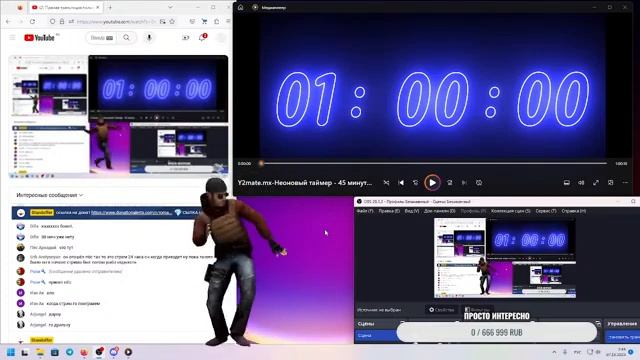
Task: Reload the browser page
Action: click(x=33, y=21)
